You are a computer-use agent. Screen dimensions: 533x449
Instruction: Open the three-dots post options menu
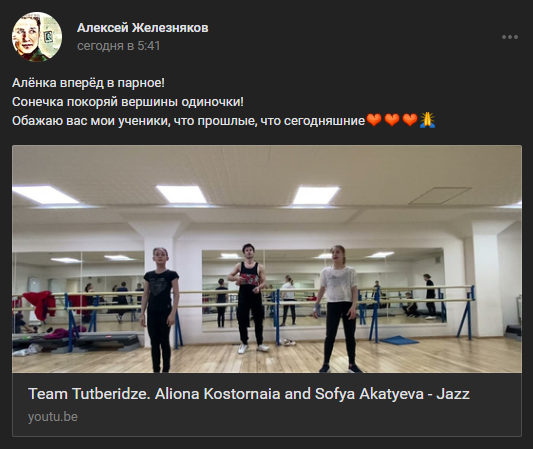[x=510, y=37]
